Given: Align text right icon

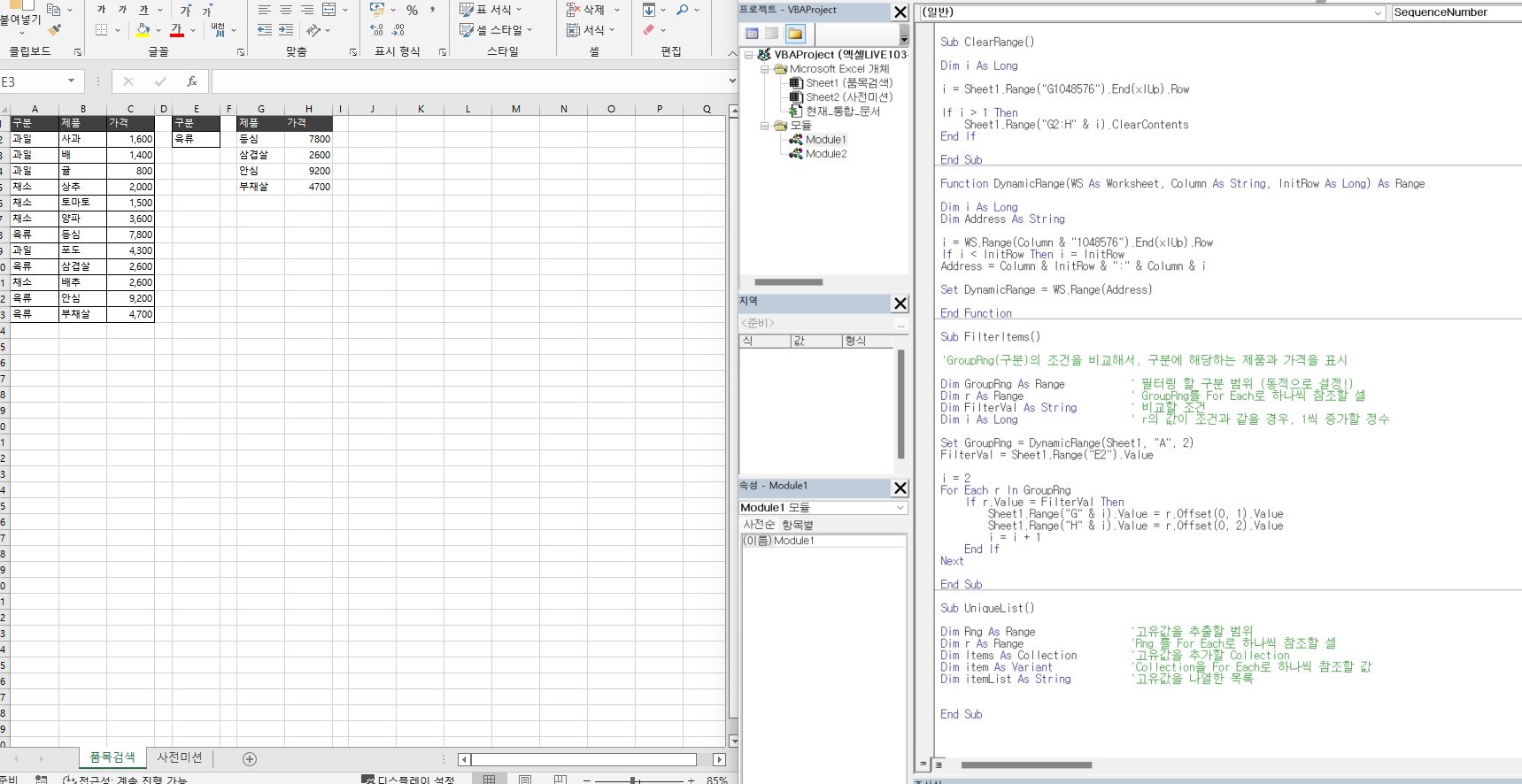Looking at the screenshot, I should point(307,10).
